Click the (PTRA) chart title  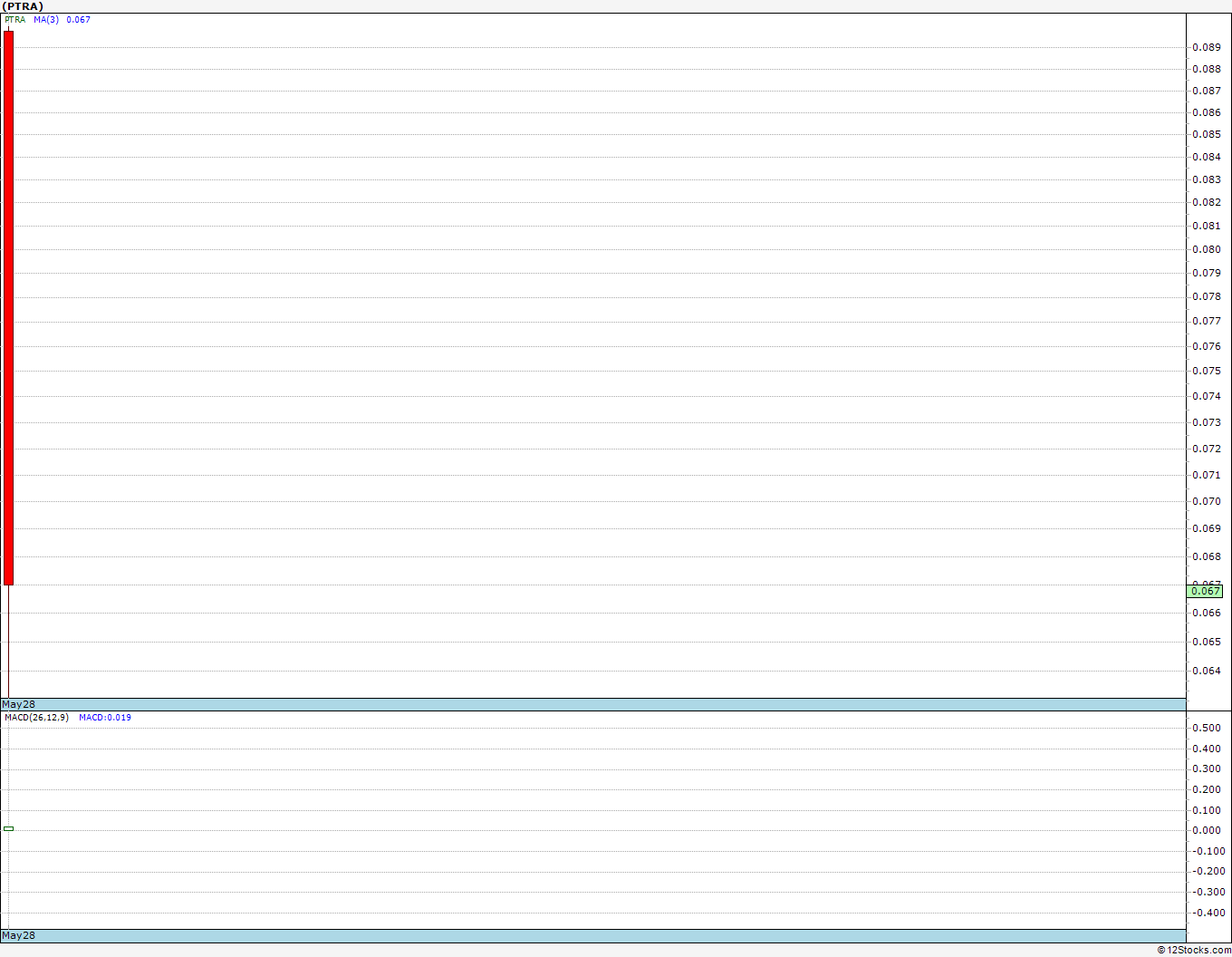23,6
